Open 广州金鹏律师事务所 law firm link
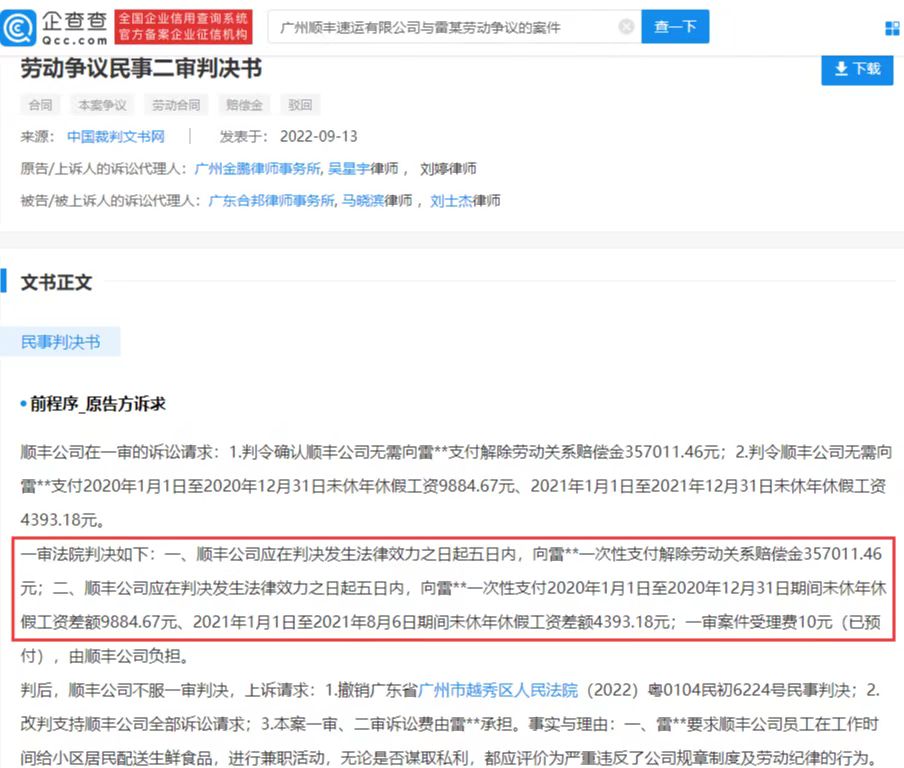The height and width of the screenshot is (768, 904). pos(257,169)
